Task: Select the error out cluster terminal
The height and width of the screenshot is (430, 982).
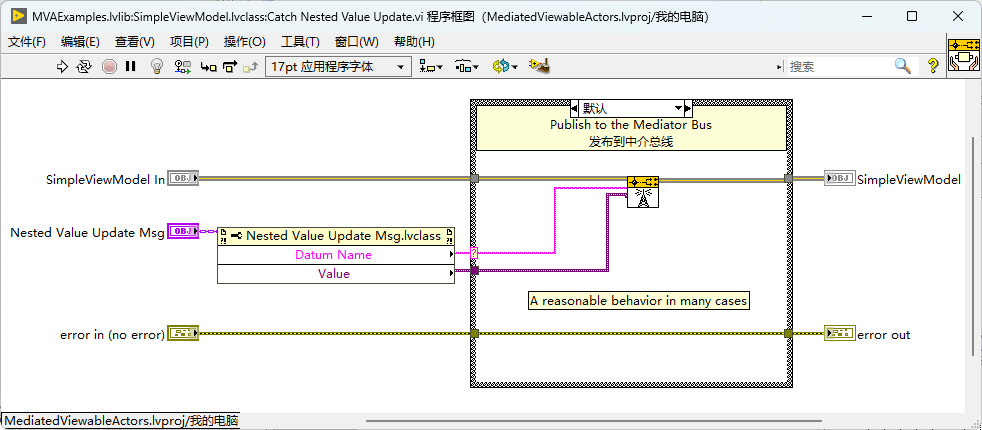Action: [839, 334]
